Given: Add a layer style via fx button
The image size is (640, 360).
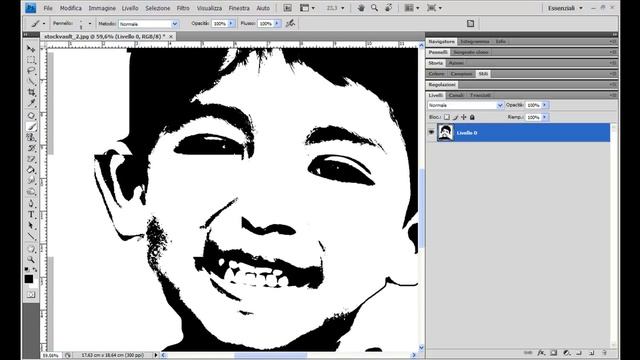Looking at the screenshot, I should pos(541,353).
